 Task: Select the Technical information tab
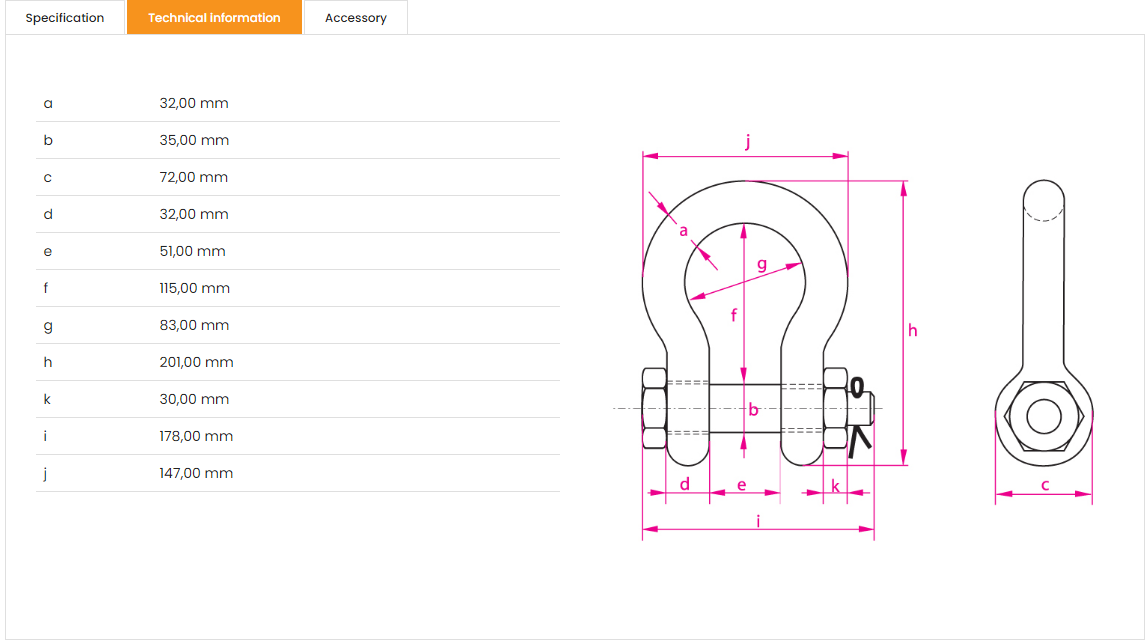[x=214, y=18]
